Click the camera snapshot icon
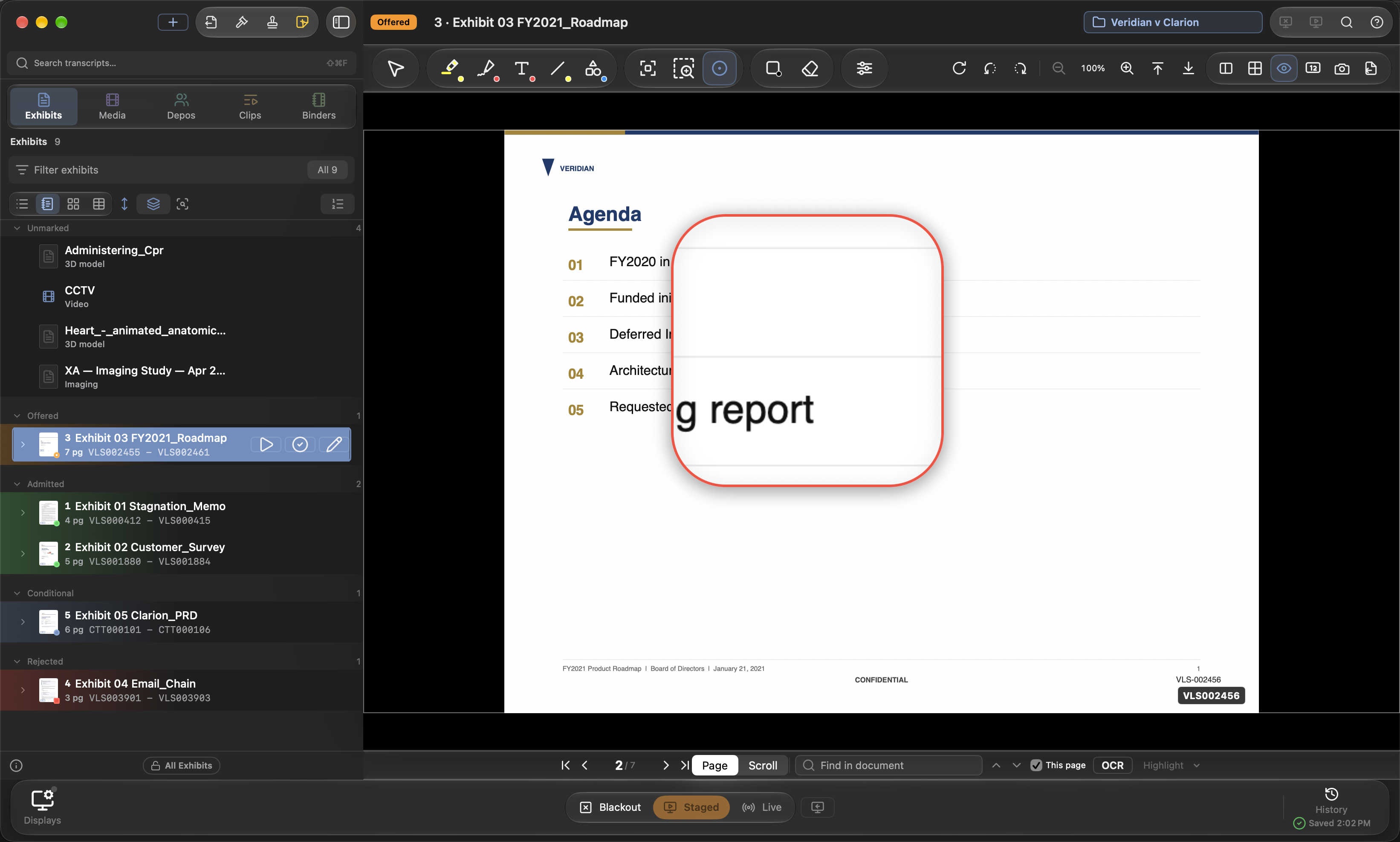Screen dimensions: 1400x842 (x=1342, y=69)
